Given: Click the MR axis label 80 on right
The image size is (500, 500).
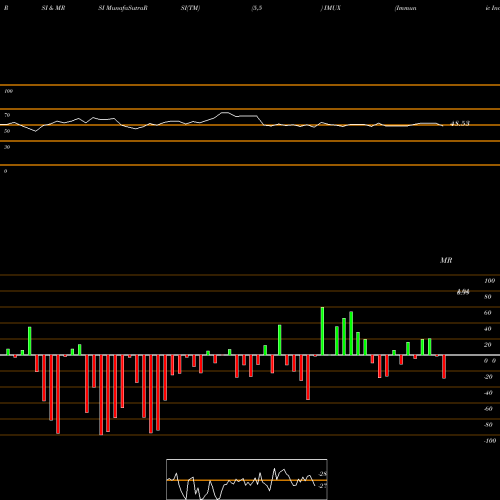Looking at the screenshot, I should click(487, 297).
